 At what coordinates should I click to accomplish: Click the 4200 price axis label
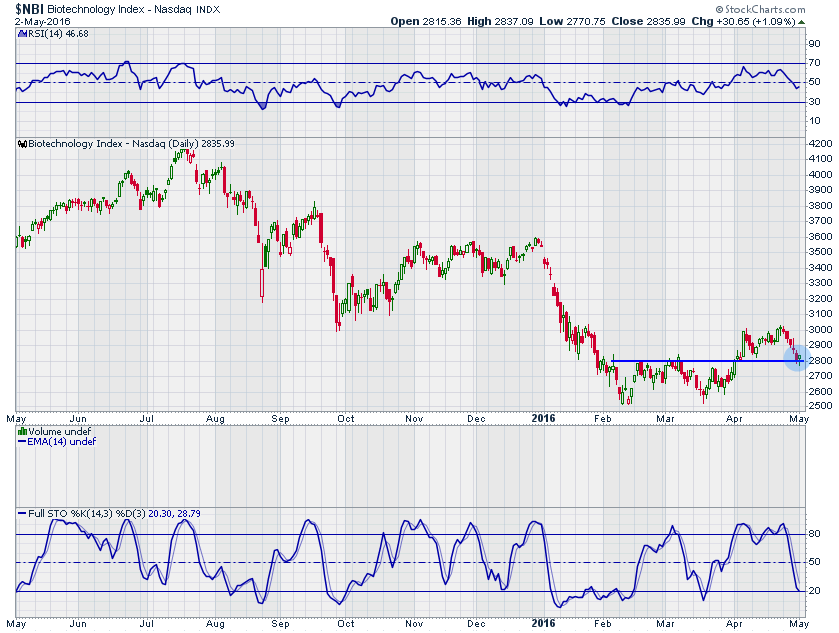820,144
